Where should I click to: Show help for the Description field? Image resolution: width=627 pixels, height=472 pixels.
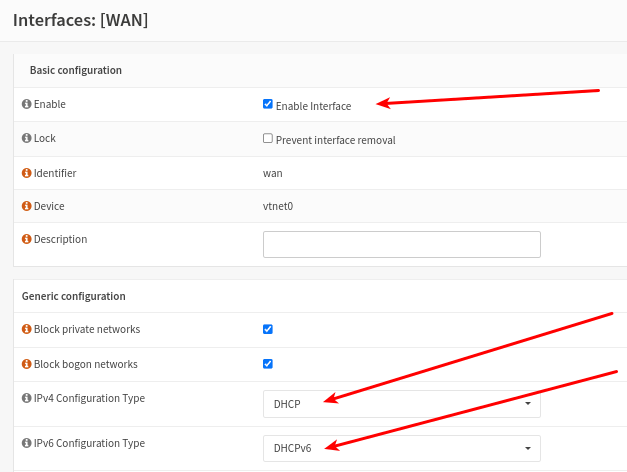click(x=27, y=240)
